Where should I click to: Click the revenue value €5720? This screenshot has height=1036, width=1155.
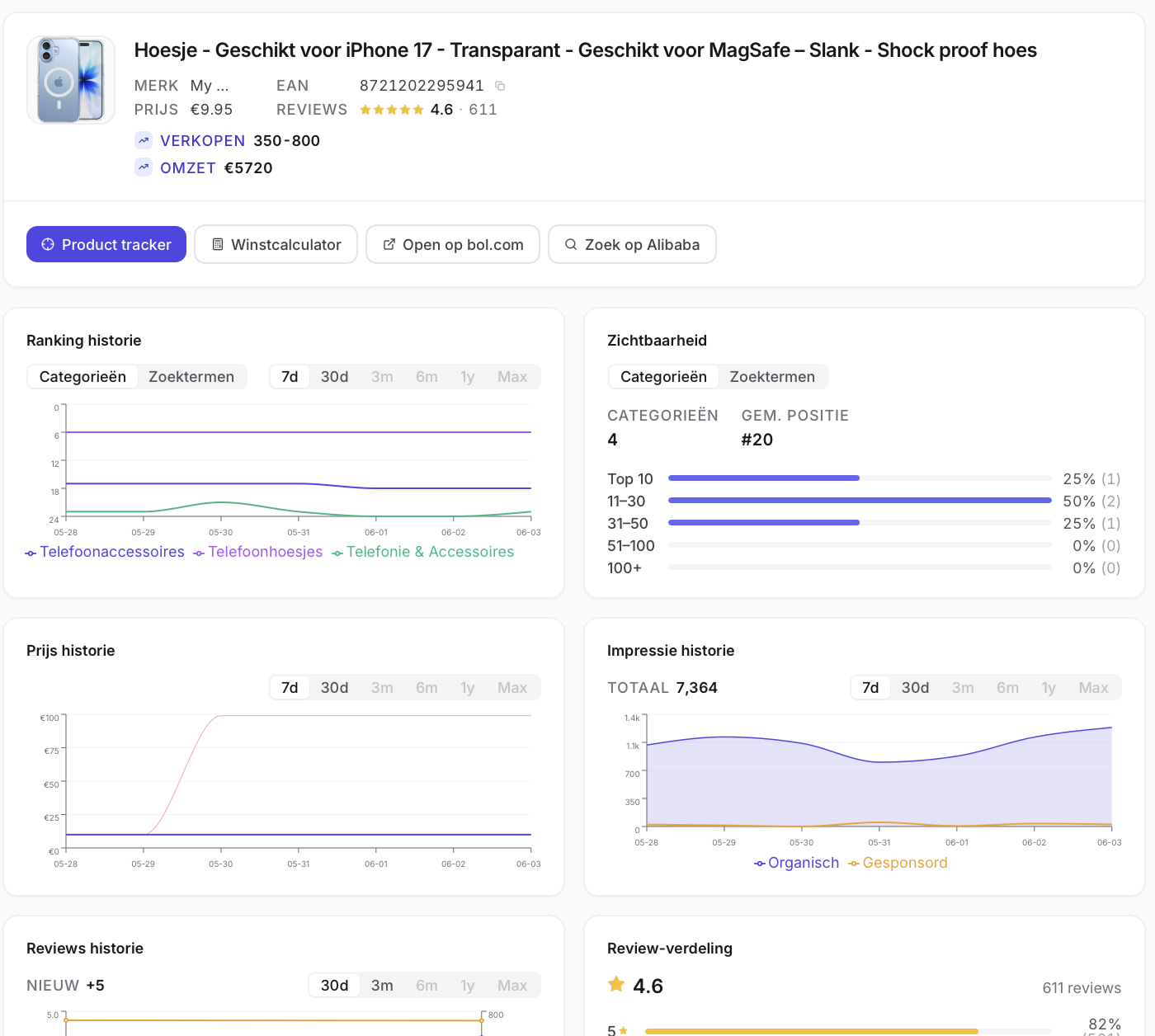point(248,168)
